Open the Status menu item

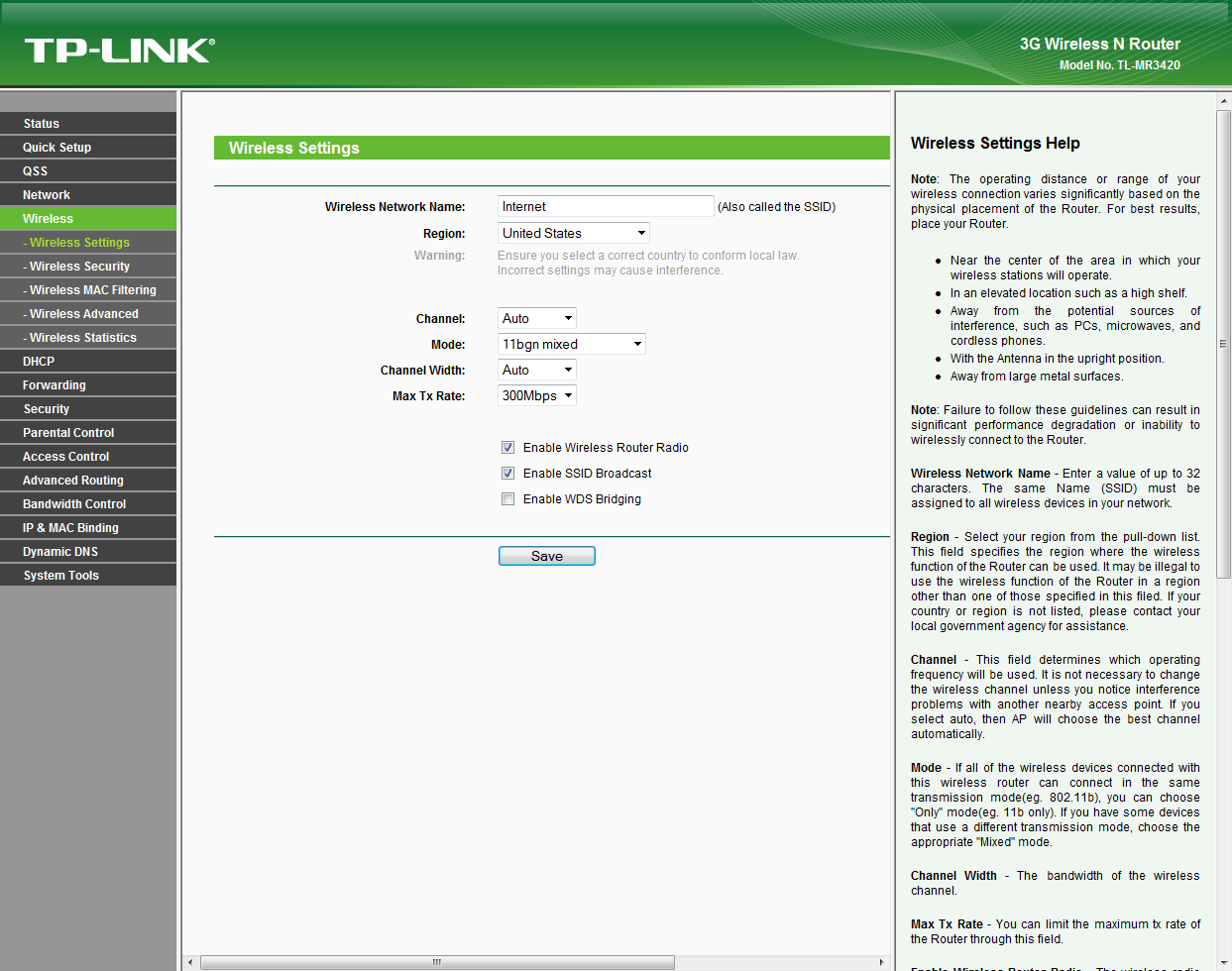88,124
